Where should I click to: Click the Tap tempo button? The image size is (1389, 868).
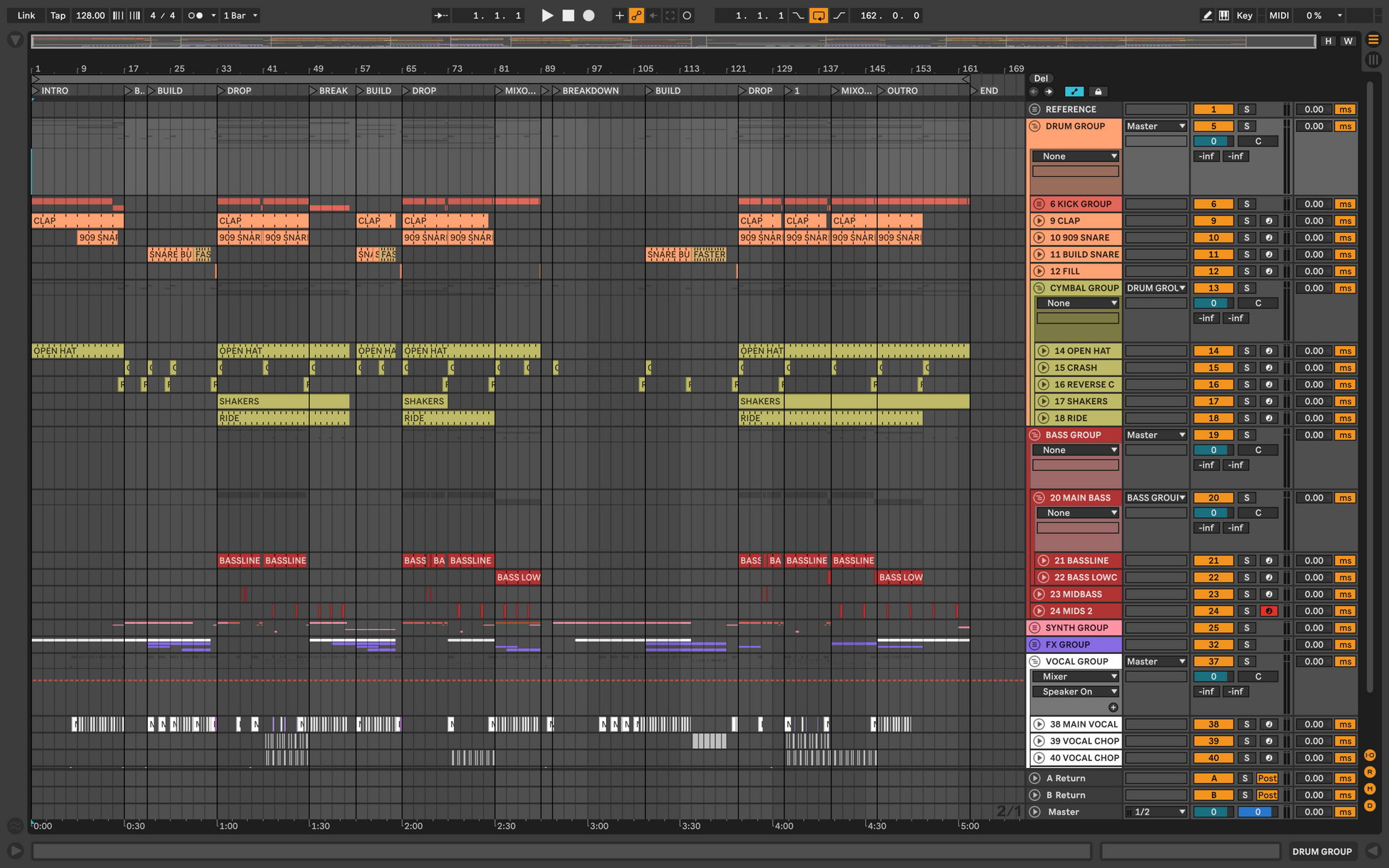click(x=58, y=15)
